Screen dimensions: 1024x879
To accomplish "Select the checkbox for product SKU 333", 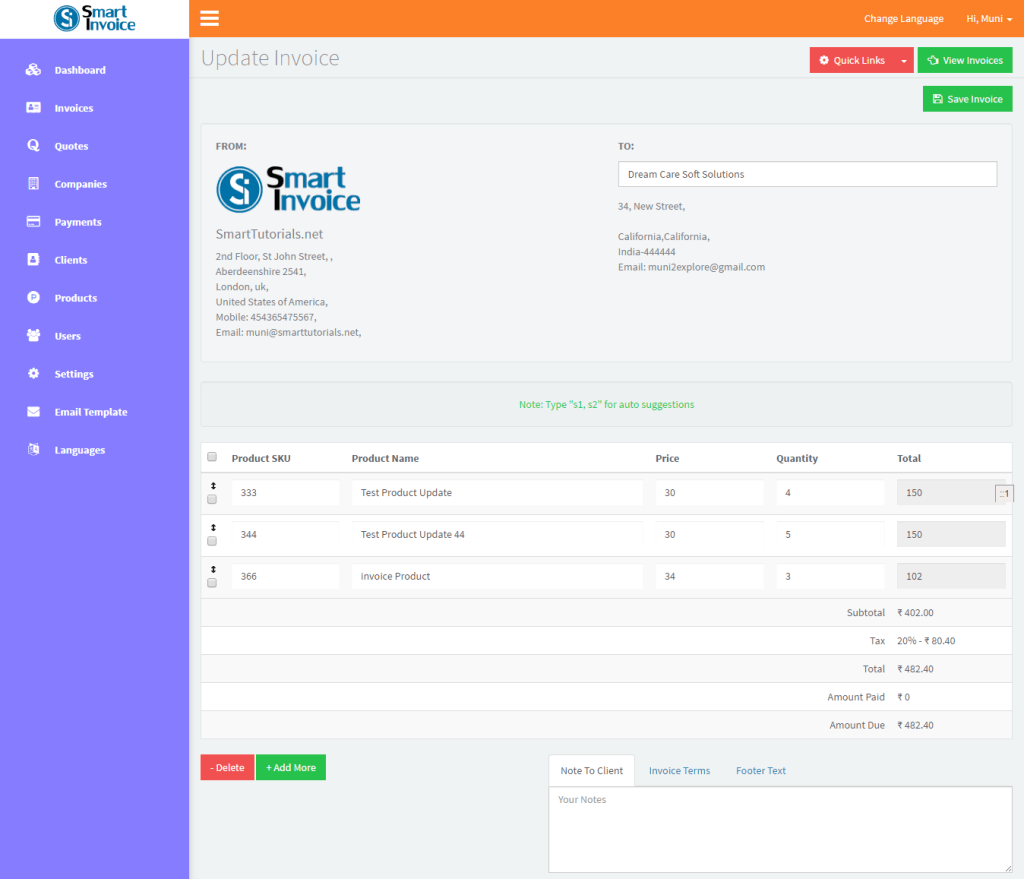I will point(212,499).
